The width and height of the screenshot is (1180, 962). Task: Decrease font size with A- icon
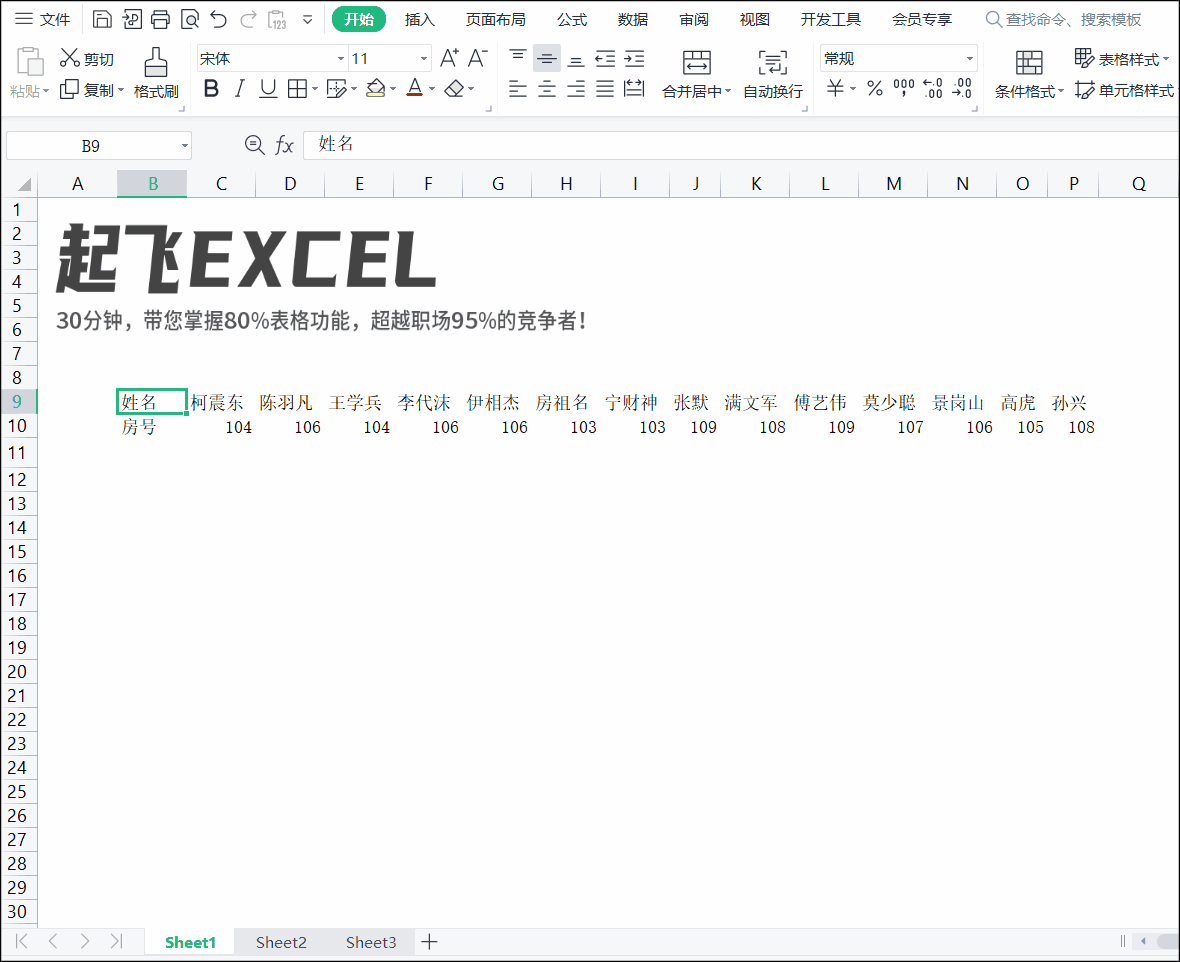[478, 57]
